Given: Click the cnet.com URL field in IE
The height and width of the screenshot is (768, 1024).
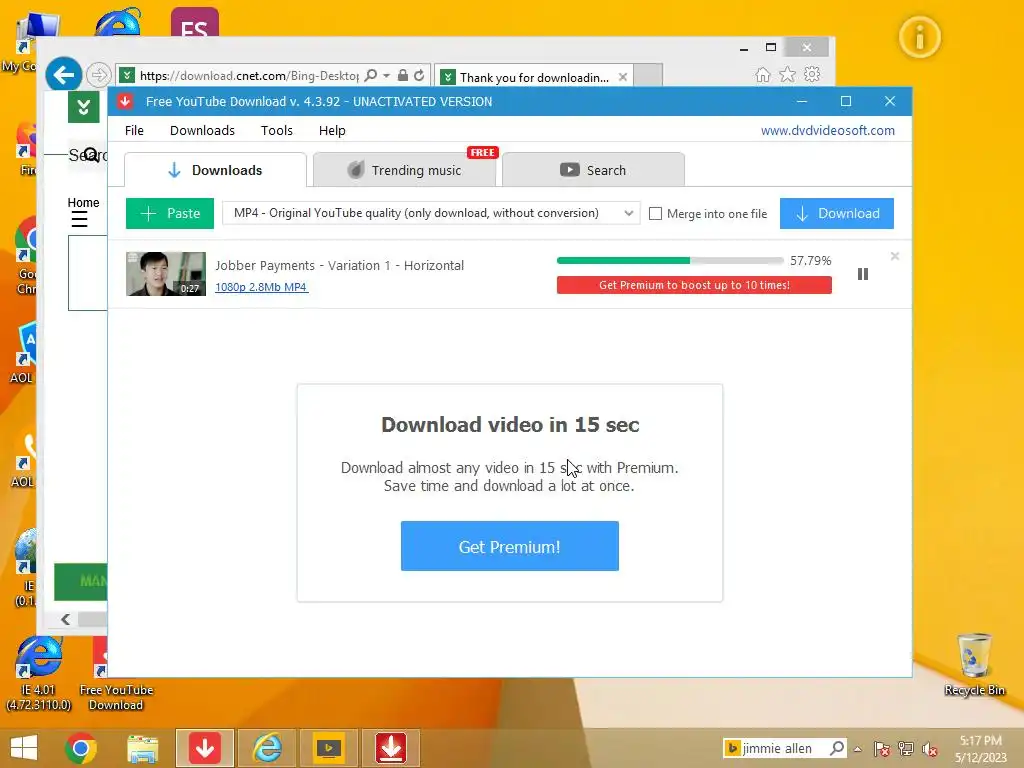Looking at the screenshot, I should [x=249, y=76].
